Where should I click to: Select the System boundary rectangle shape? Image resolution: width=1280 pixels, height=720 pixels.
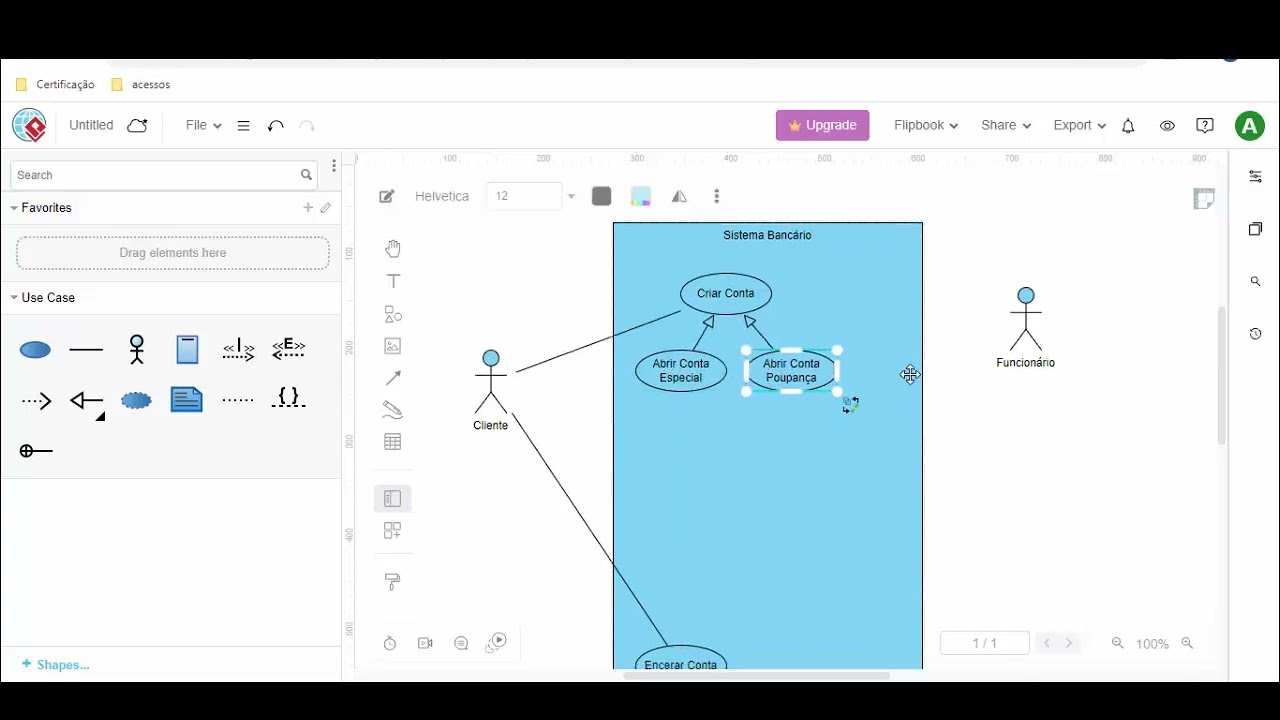pos(188,349)
